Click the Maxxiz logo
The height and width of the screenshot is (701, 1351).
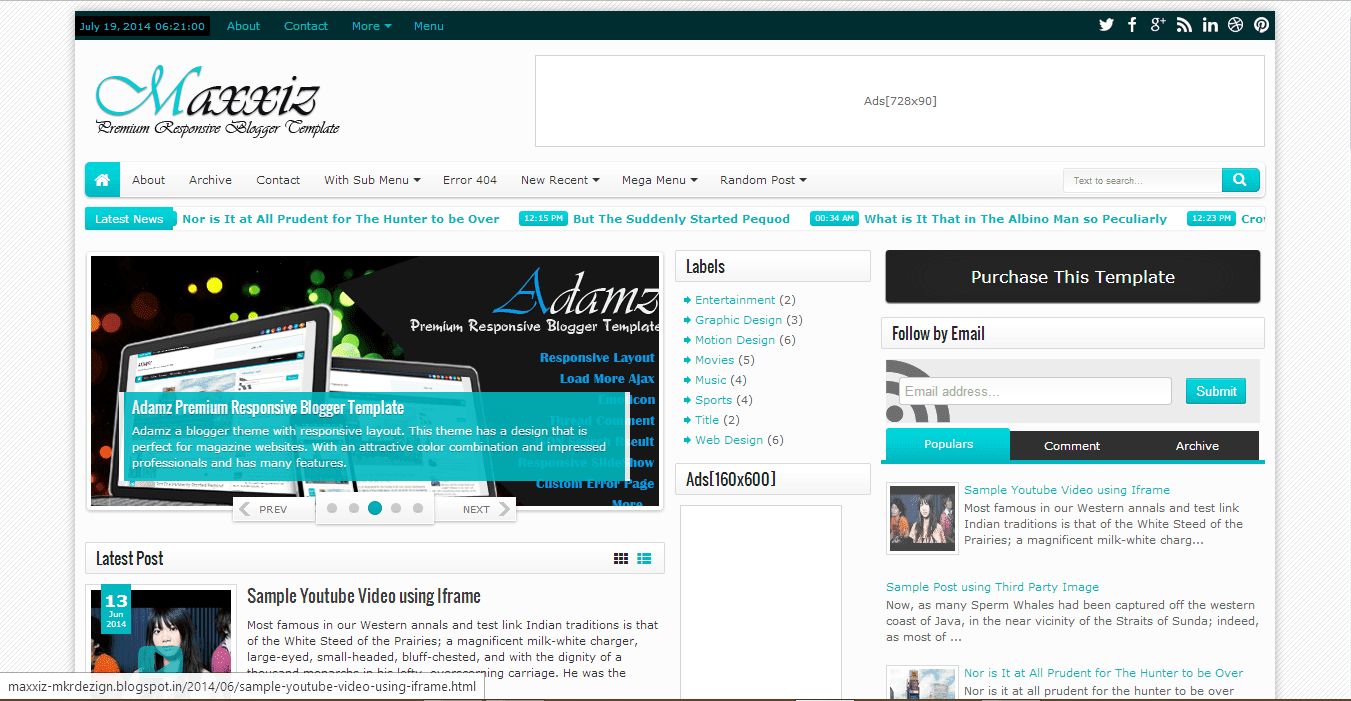[x=218, y=100]
